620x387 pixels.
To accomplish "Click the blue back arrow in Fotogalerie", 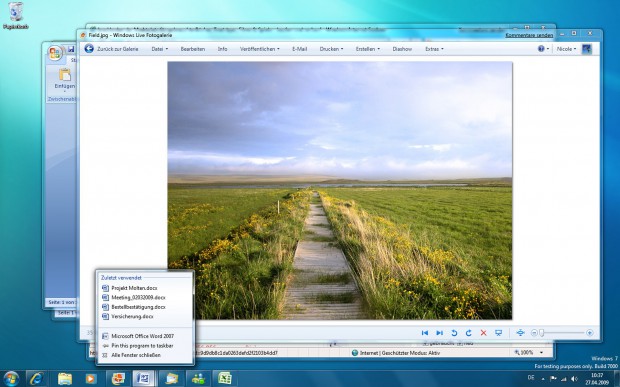I will (x=89, y=49).
